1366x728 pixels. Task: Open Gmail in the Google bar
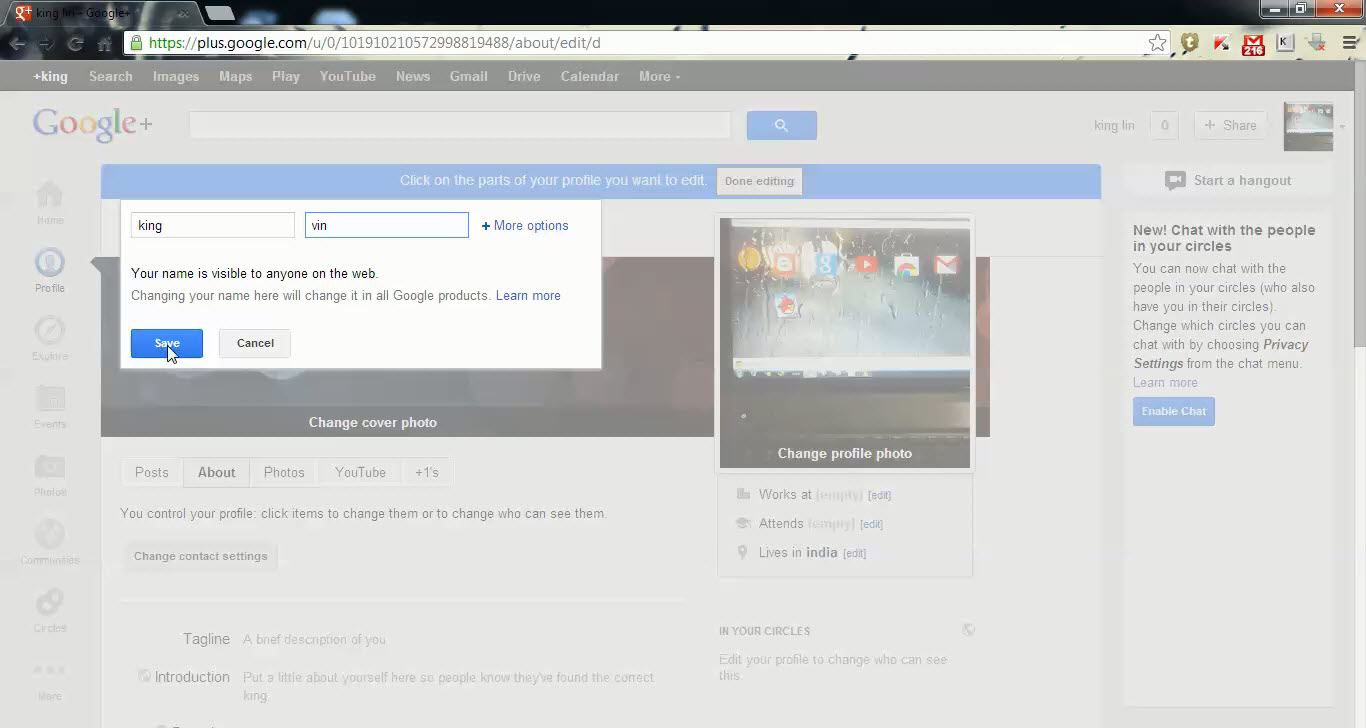point(468,76)
